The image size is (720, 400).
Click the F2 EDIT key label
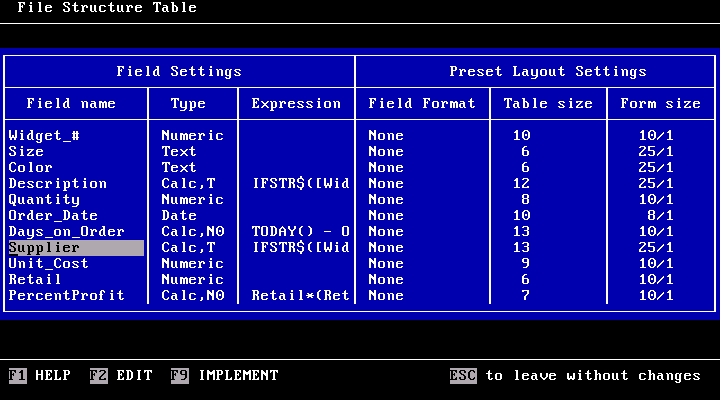(x=121, y=375)
